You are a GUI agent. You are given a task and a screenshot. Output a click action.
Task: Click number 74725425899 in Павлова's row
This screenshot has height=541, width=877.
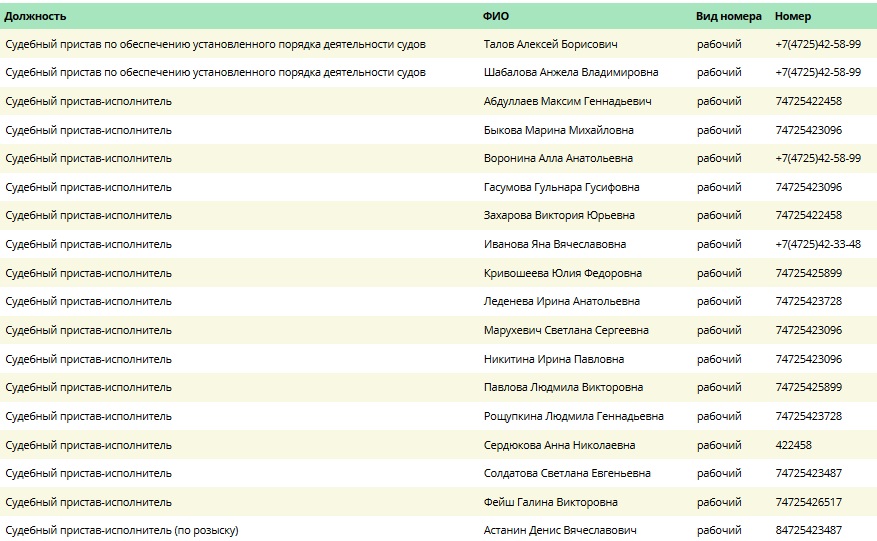[809, 388]
